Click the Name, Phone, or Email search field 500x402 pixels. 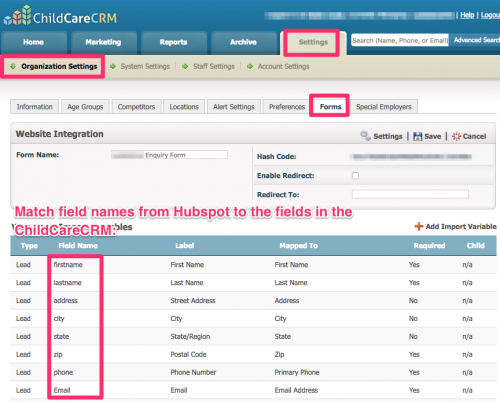pos(400,40)
